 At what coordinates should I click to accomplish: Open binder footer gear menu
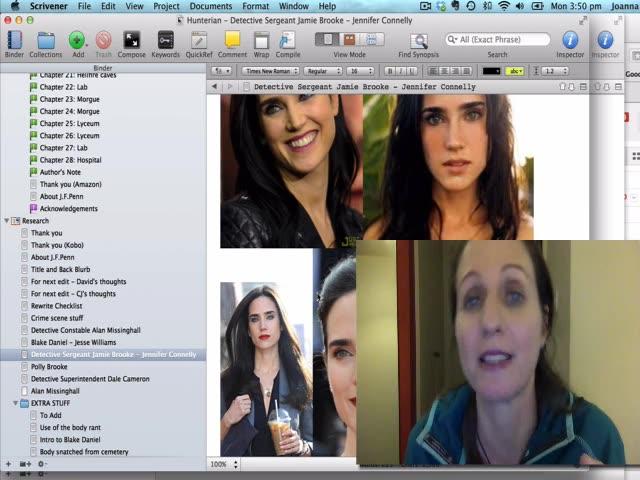(42, 464)
